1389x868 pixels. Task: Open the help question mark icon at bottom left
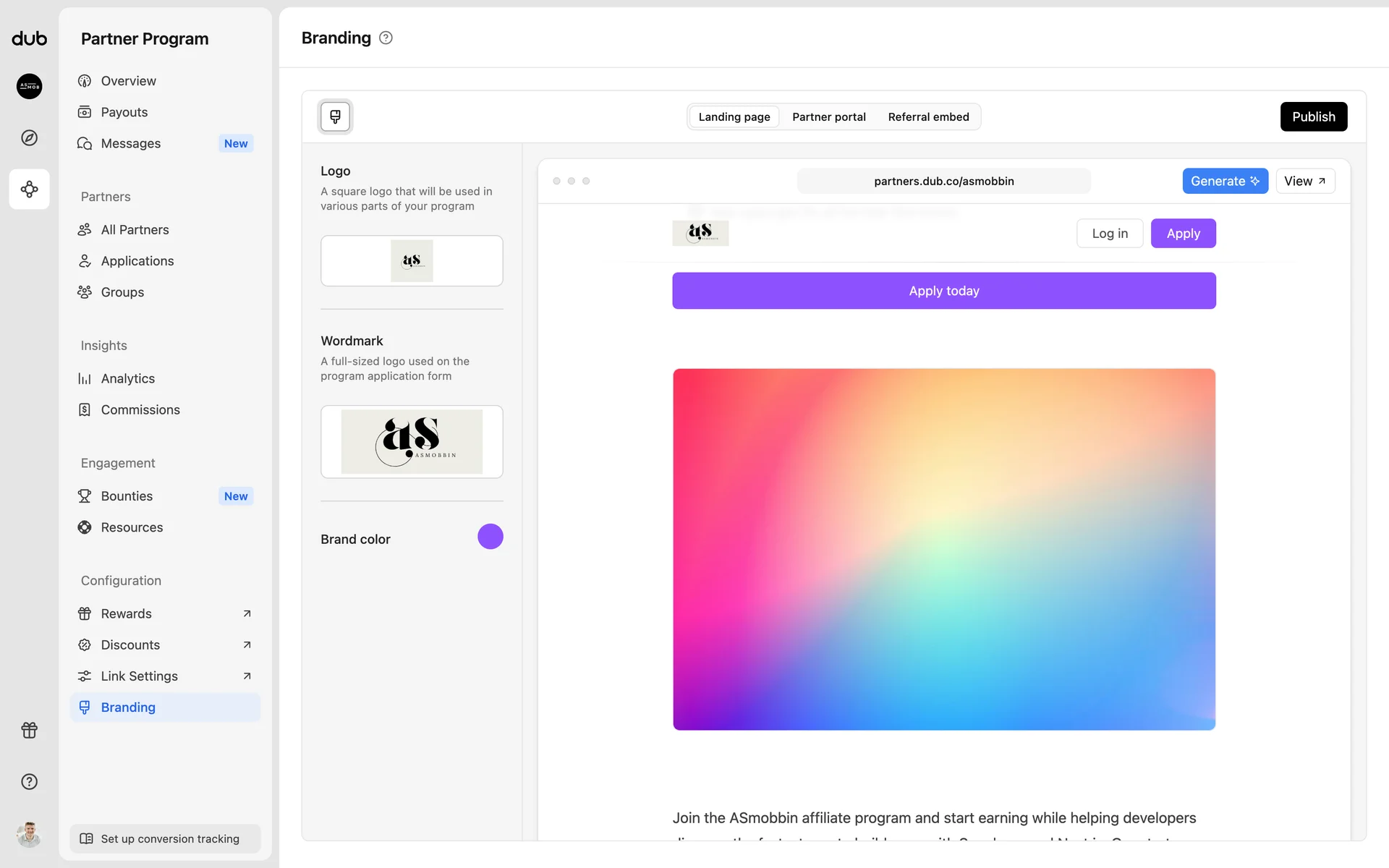coord(29,781)
